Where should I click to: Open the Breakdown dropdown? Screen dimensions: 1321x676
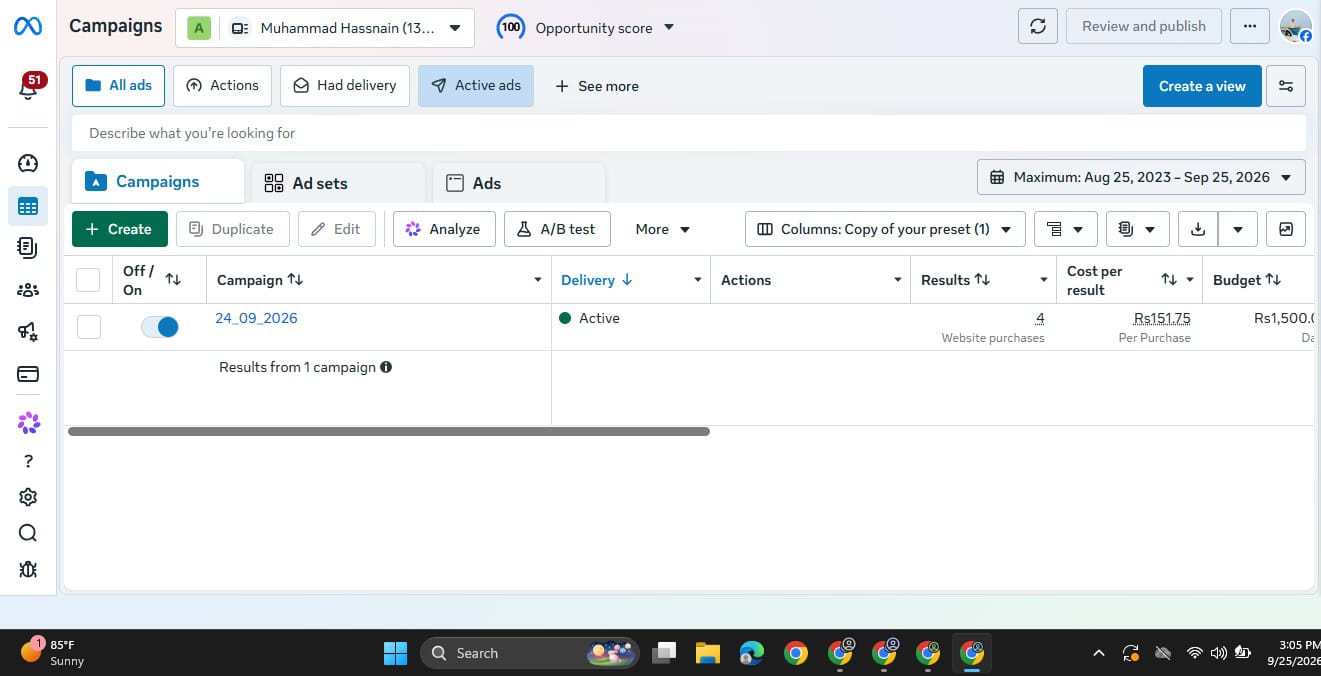[1066, 229]
